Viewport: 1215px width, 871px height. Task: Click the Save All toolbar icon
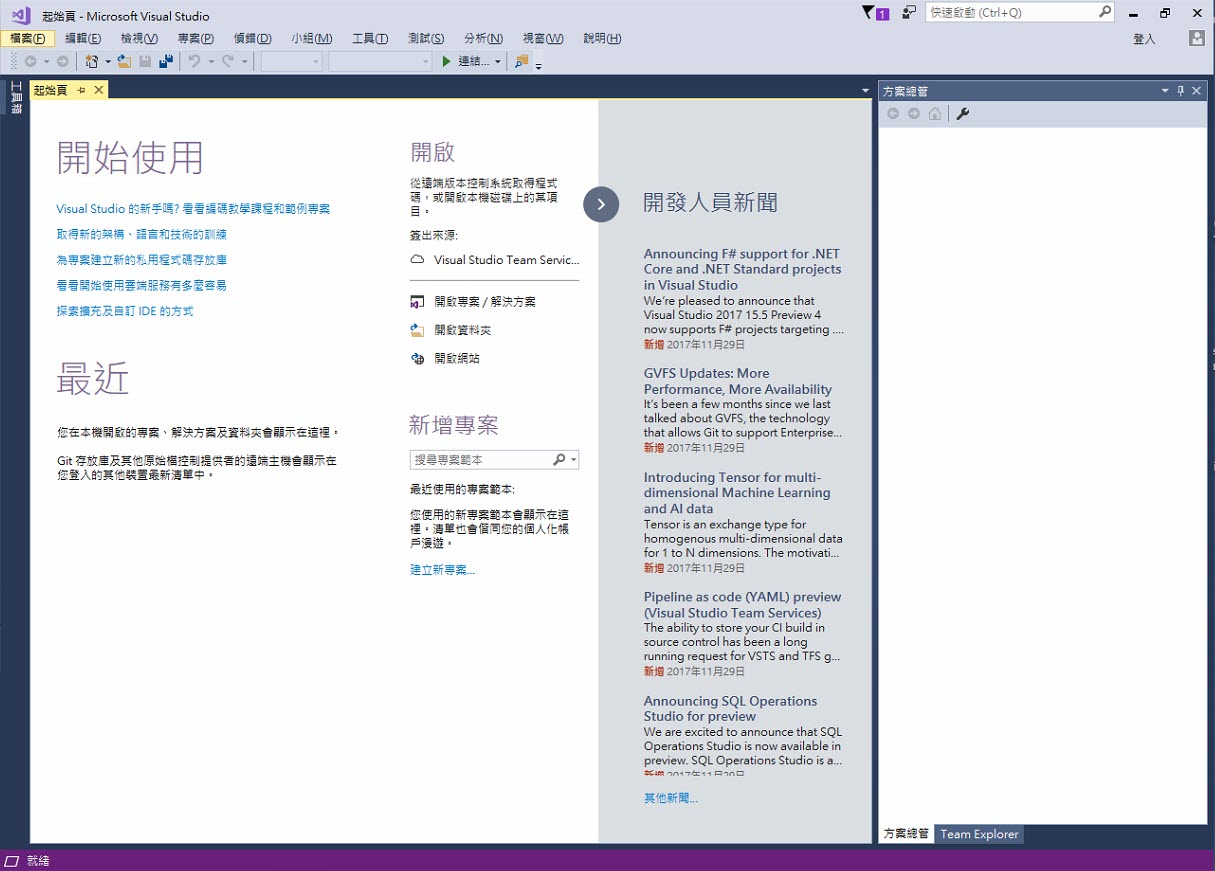pos(166,61)
